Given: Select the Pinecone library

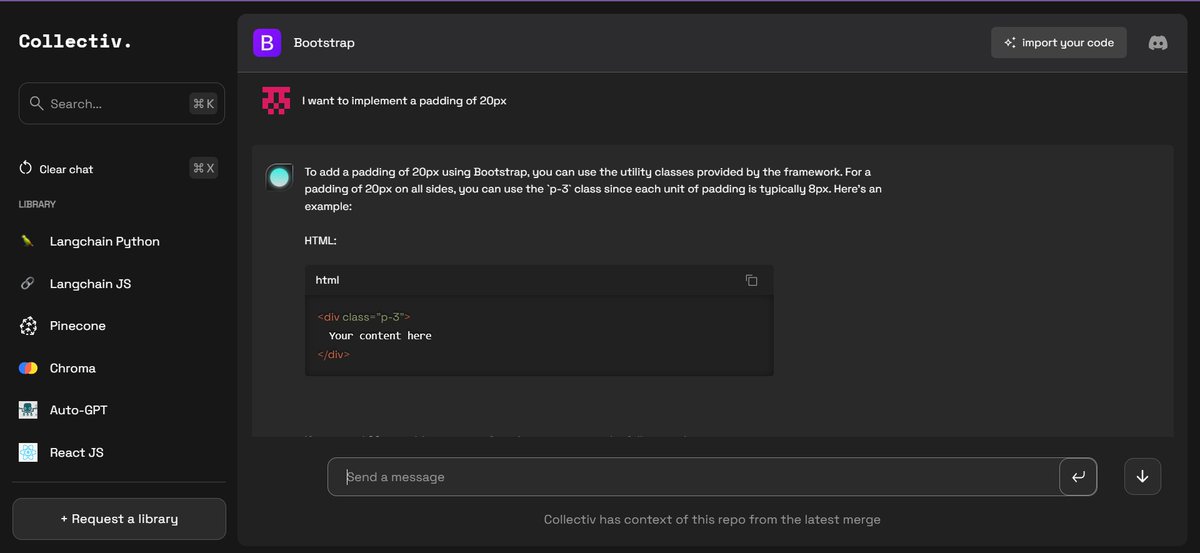Looking at the screenshot, I should pyautogui.click(x=78, y=326).
